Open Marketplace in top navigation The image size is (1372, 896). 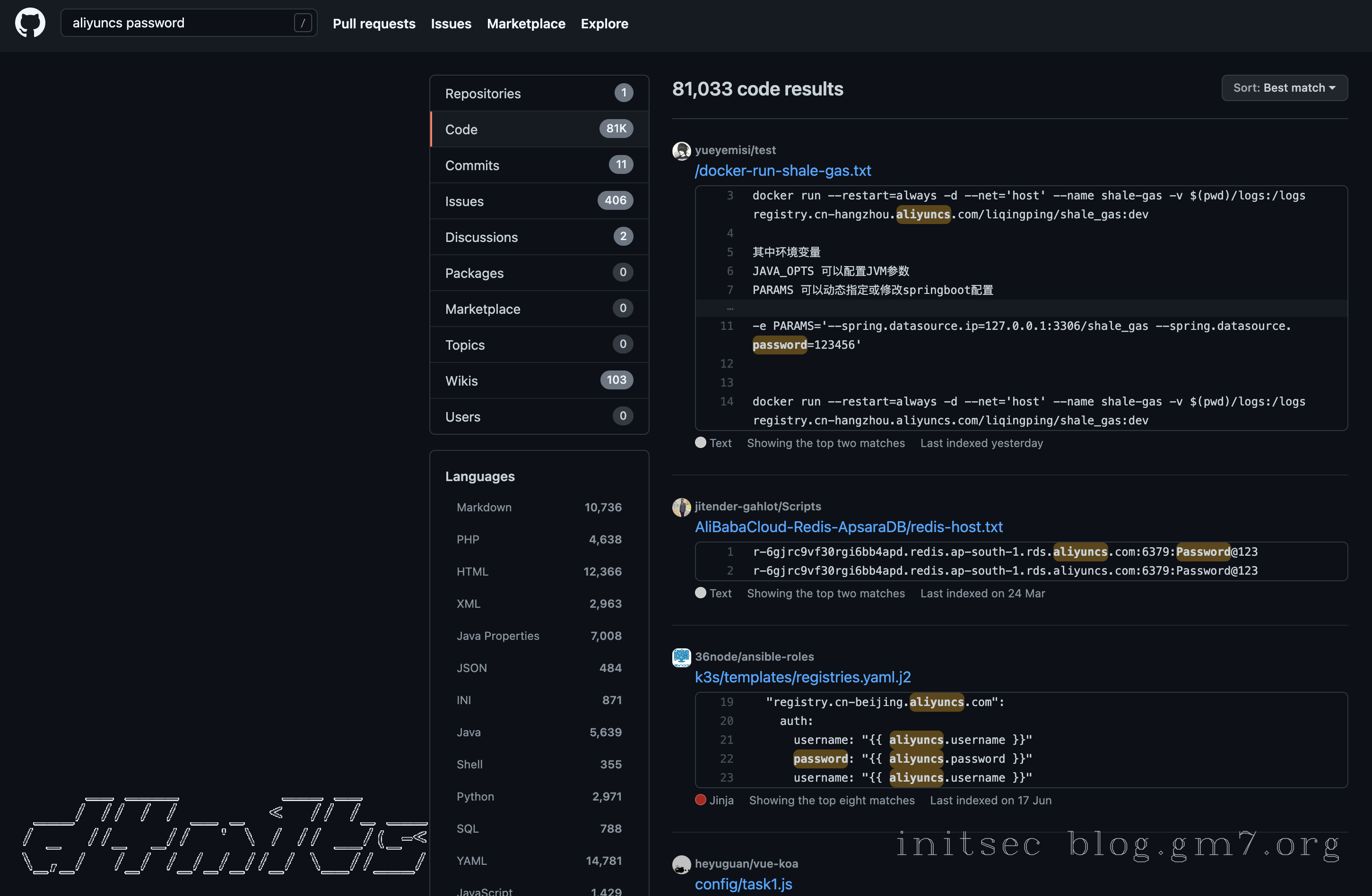point(526,24)
